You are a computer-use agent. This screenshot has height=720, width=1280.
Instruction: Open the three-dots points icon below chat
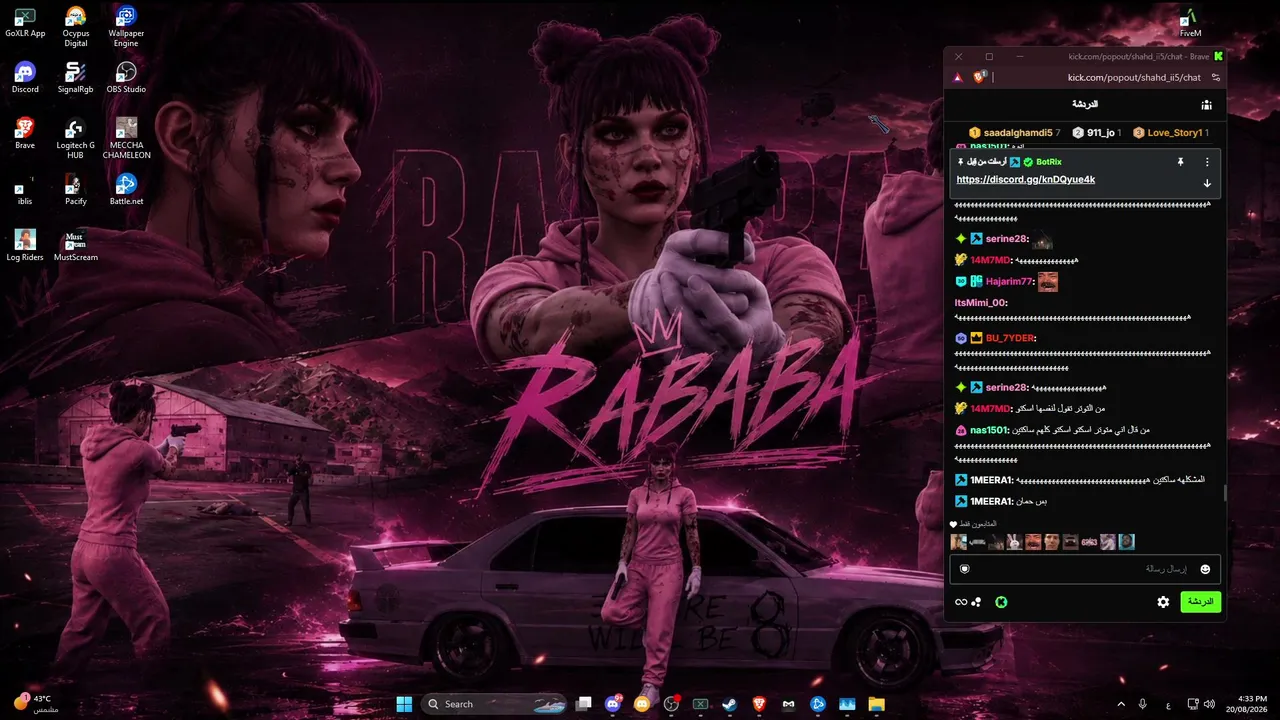[x=976, y=602]
